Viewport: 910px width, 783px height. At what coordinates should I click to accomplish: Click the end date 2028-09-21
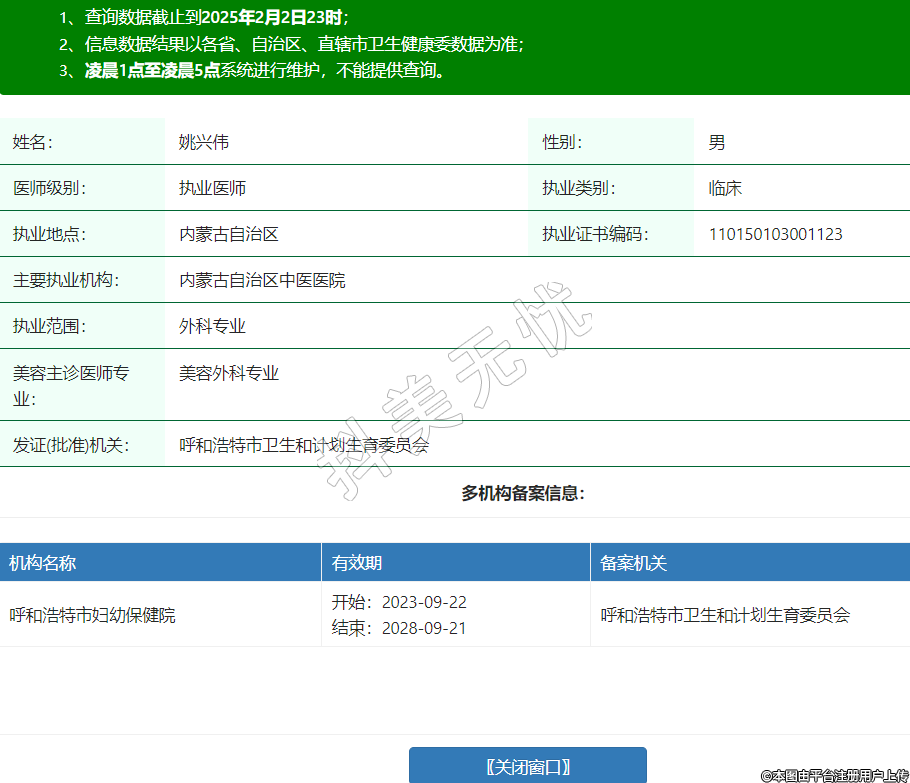tap(424, 628)
